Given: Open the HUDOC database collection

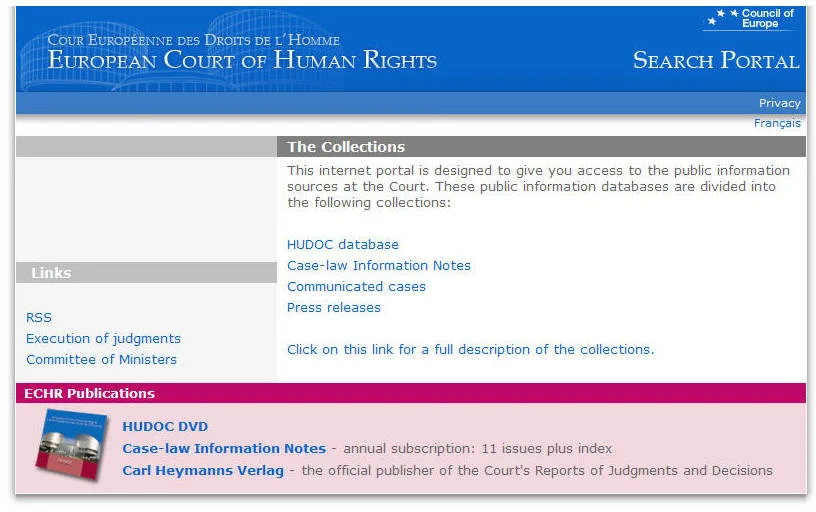Looking at the screenshot, I should click(342, 245).
